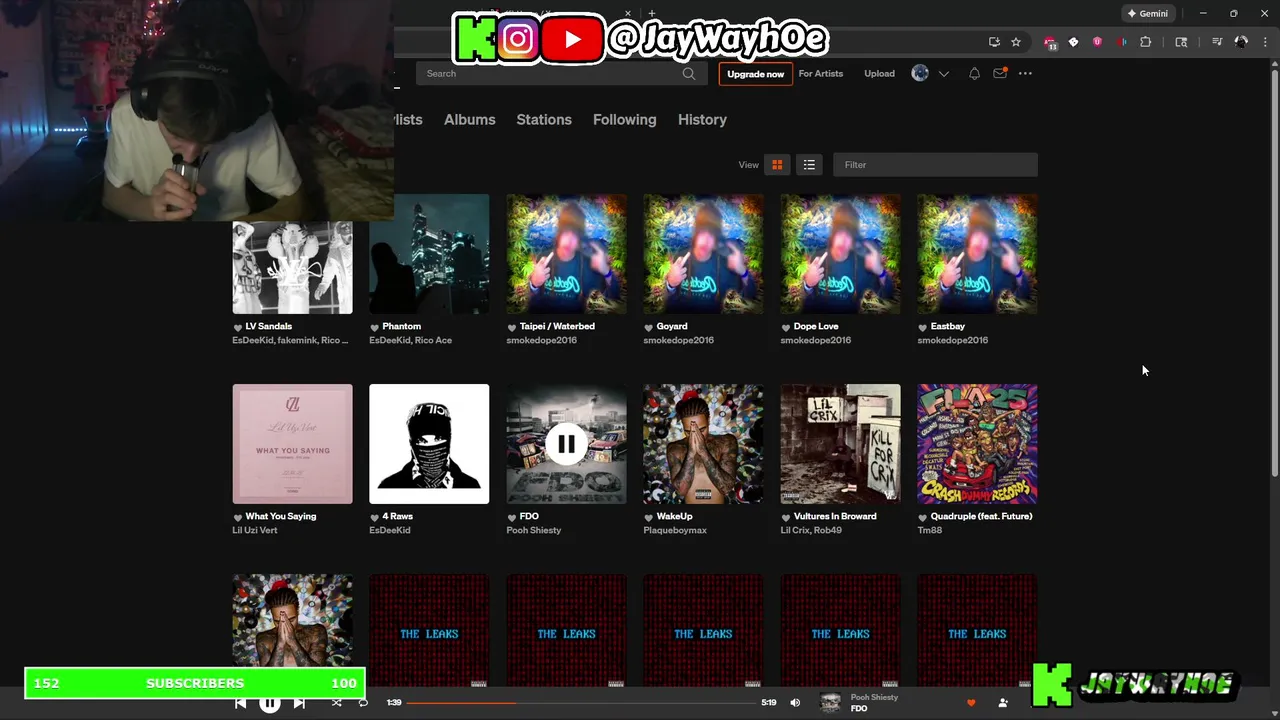Open Lil Uzi Vert artist link
Screen dimensions: 1280x720
(x=255, y=530)
